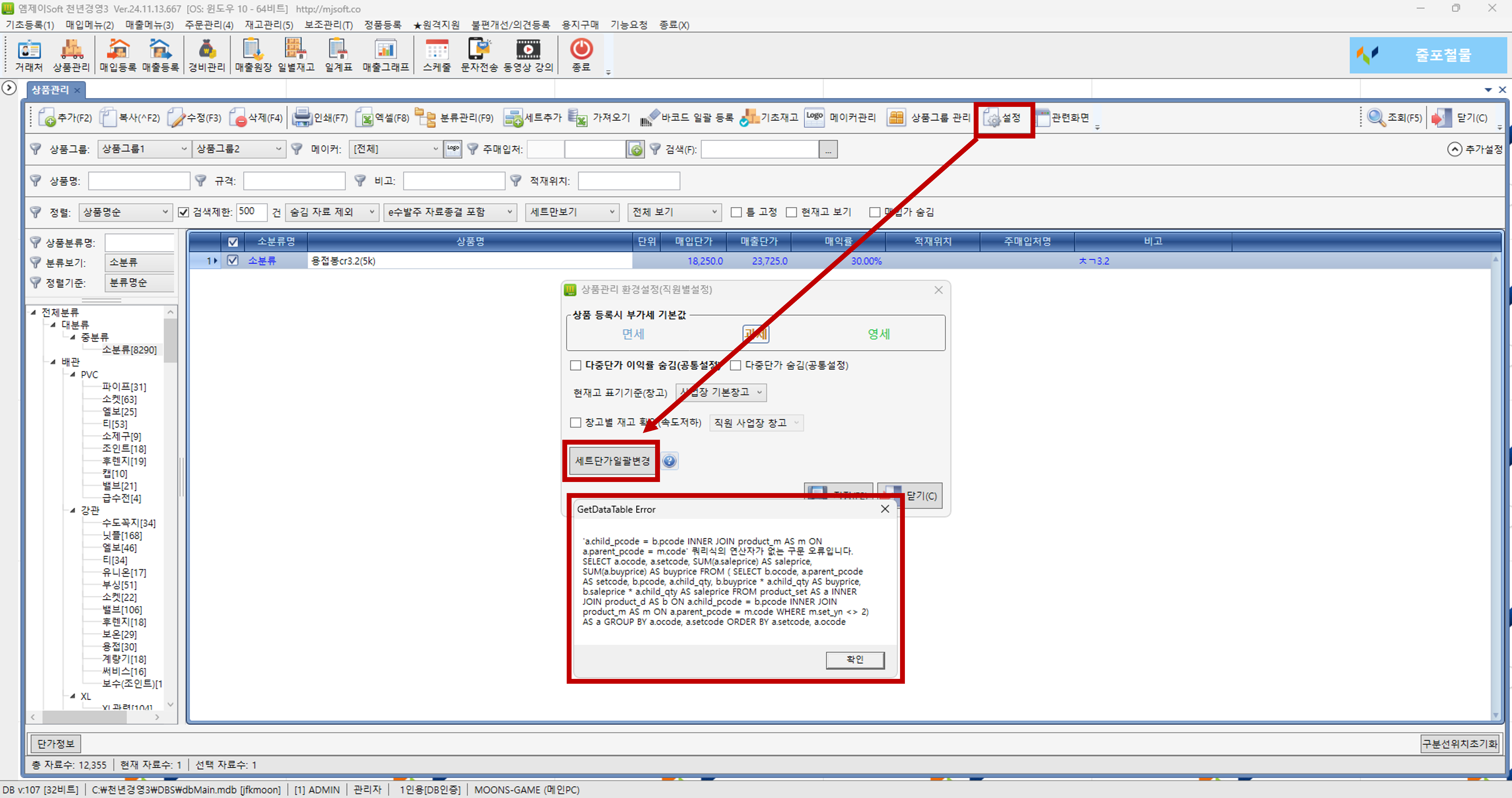
Task: Click blue help icon beside 세트단가일괄변경
Action: point(670,461)
